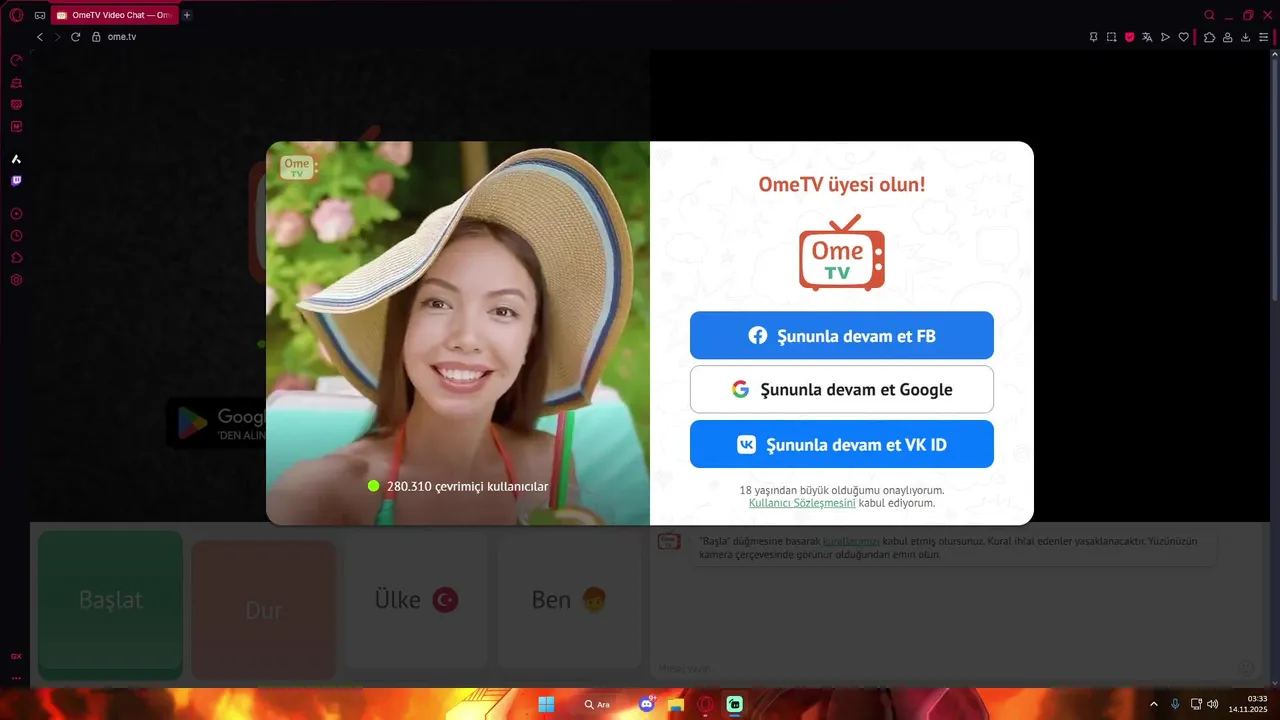Go back to the previous page
This screenshot has height=720, width=1280.
tap(40, 37)
